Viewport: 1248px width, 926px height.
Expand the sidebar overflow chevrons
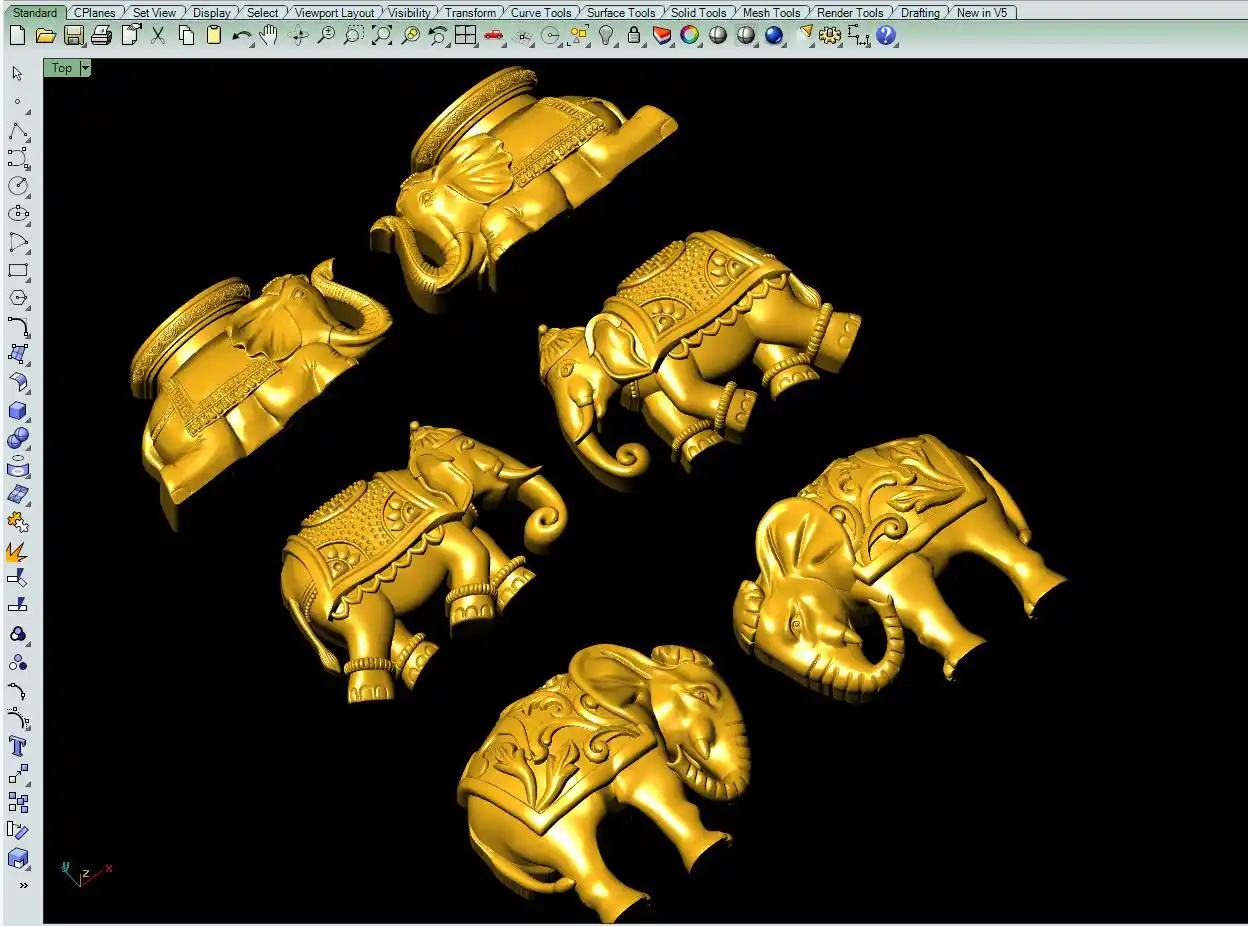tap(23, 886)
